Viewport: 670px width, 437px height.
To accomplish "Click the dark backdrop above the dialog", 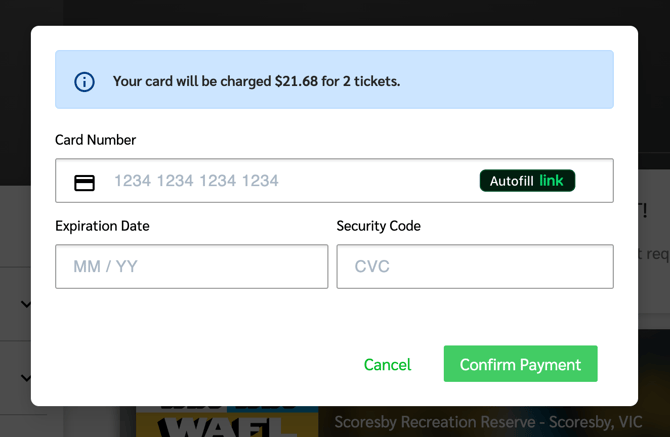I will (335, 12).
